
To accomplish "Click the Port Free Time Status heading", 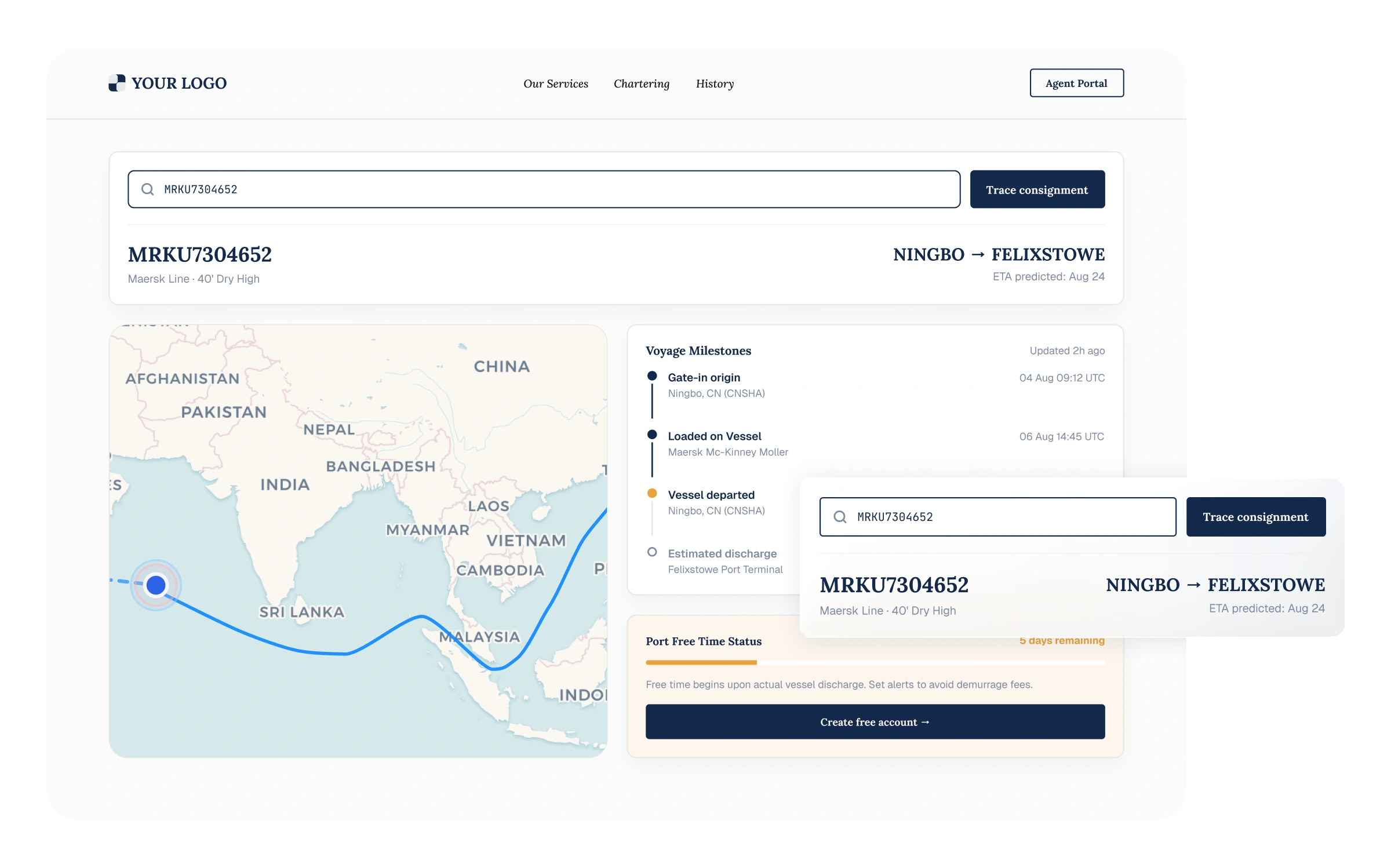I will click(x=704, y=641).
